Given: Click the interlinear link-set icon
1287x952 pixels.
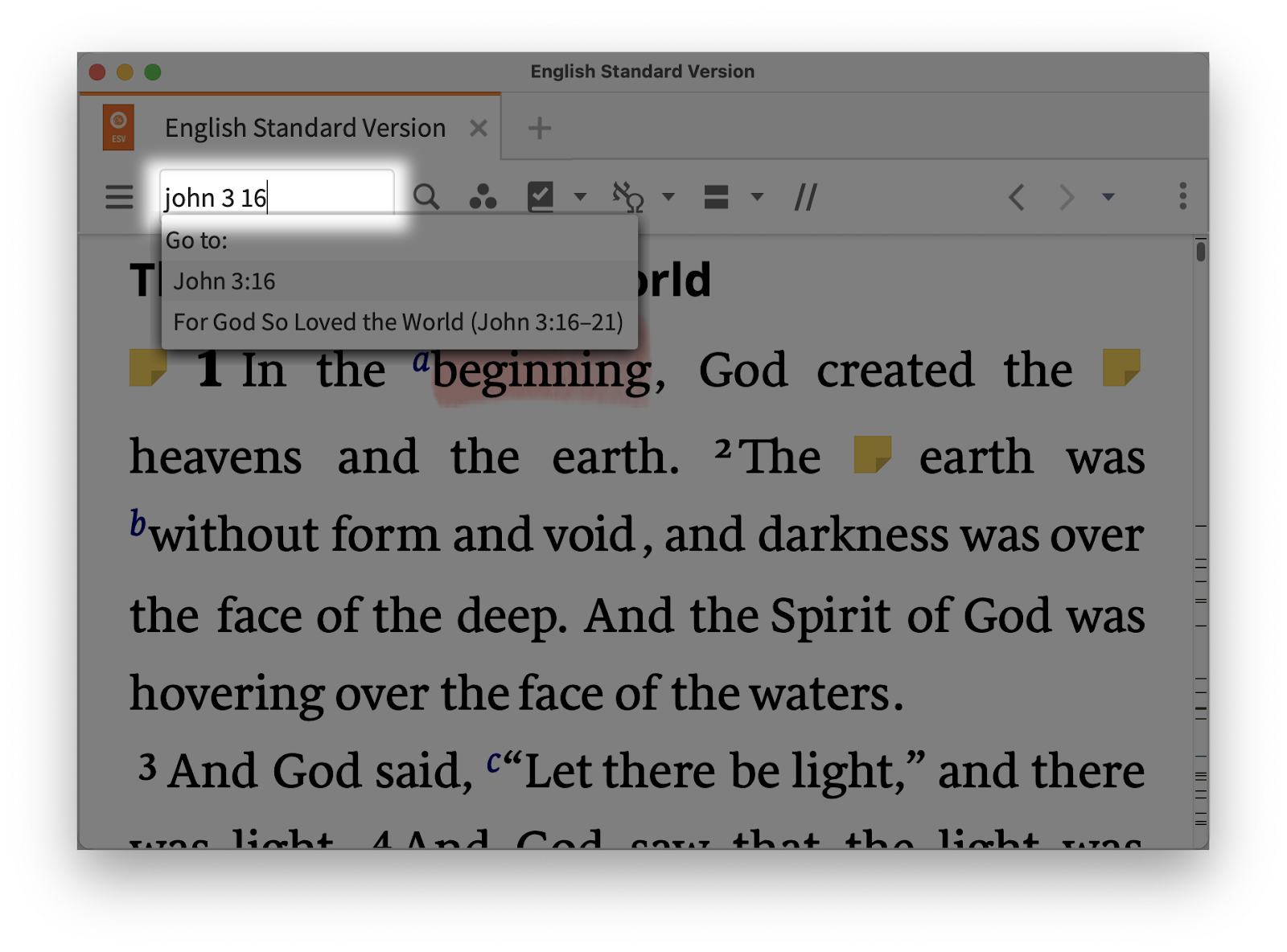Looking at the screenshot, I should (x=627, y=197).
